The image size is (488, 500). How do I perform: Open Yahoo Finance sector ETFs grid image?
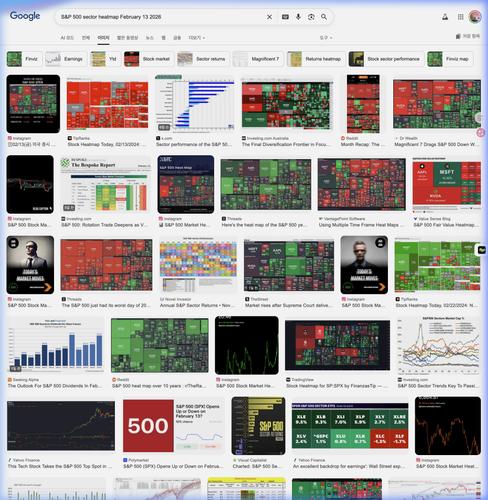pos(350,426)
